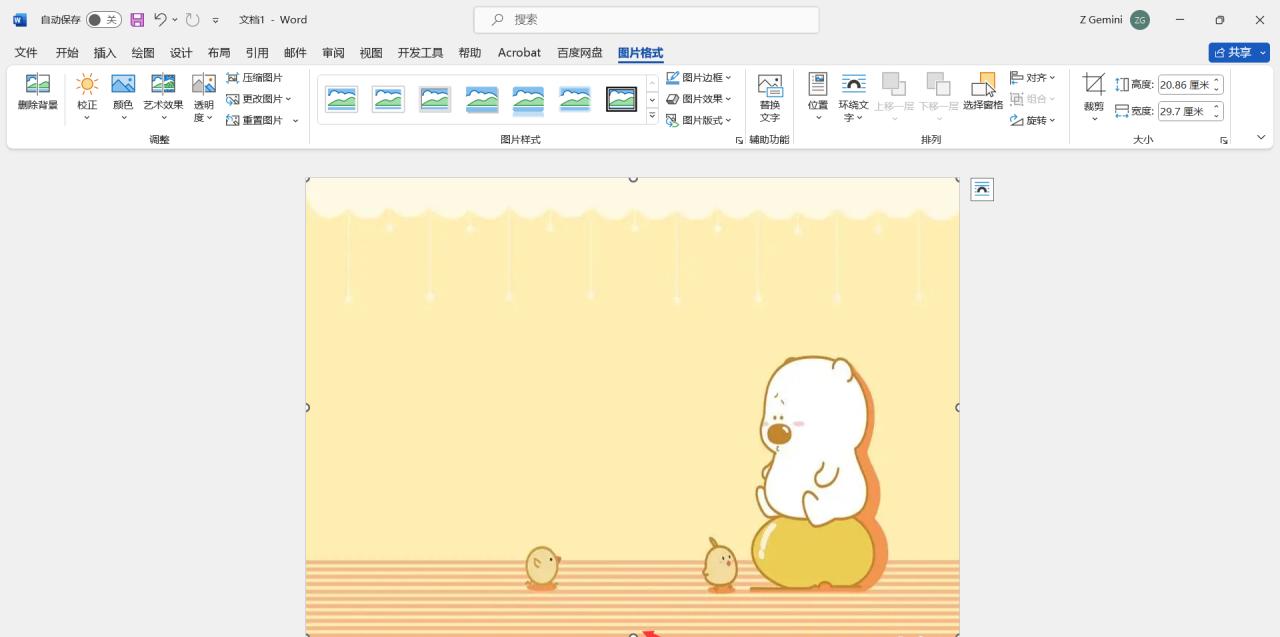This screenshot has height=637, width=1280.
Task: Click the Save icon in title bar
Action: [x=137, y=20]
